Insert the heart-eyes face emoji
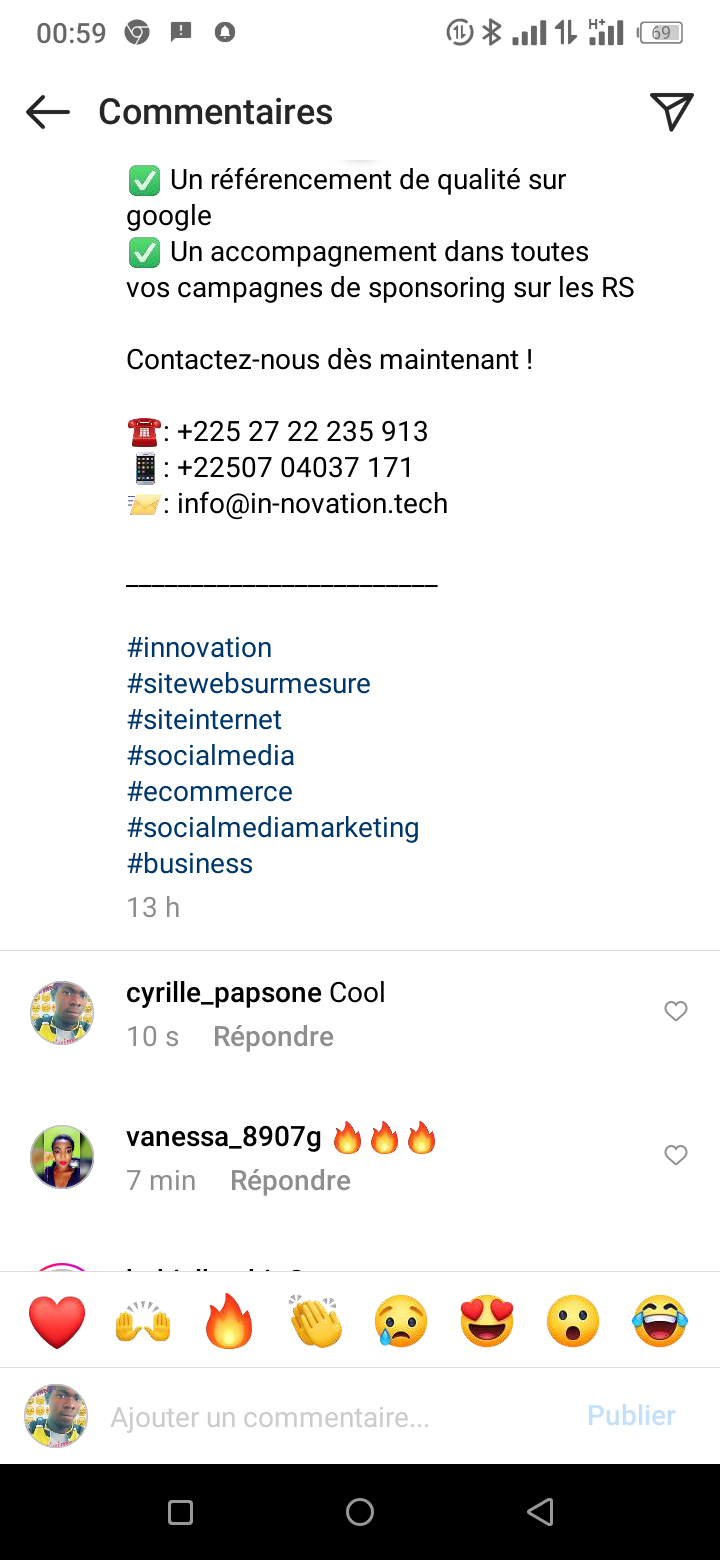720x1560 pixels. pyautogui.click(x=487, y=1321)
